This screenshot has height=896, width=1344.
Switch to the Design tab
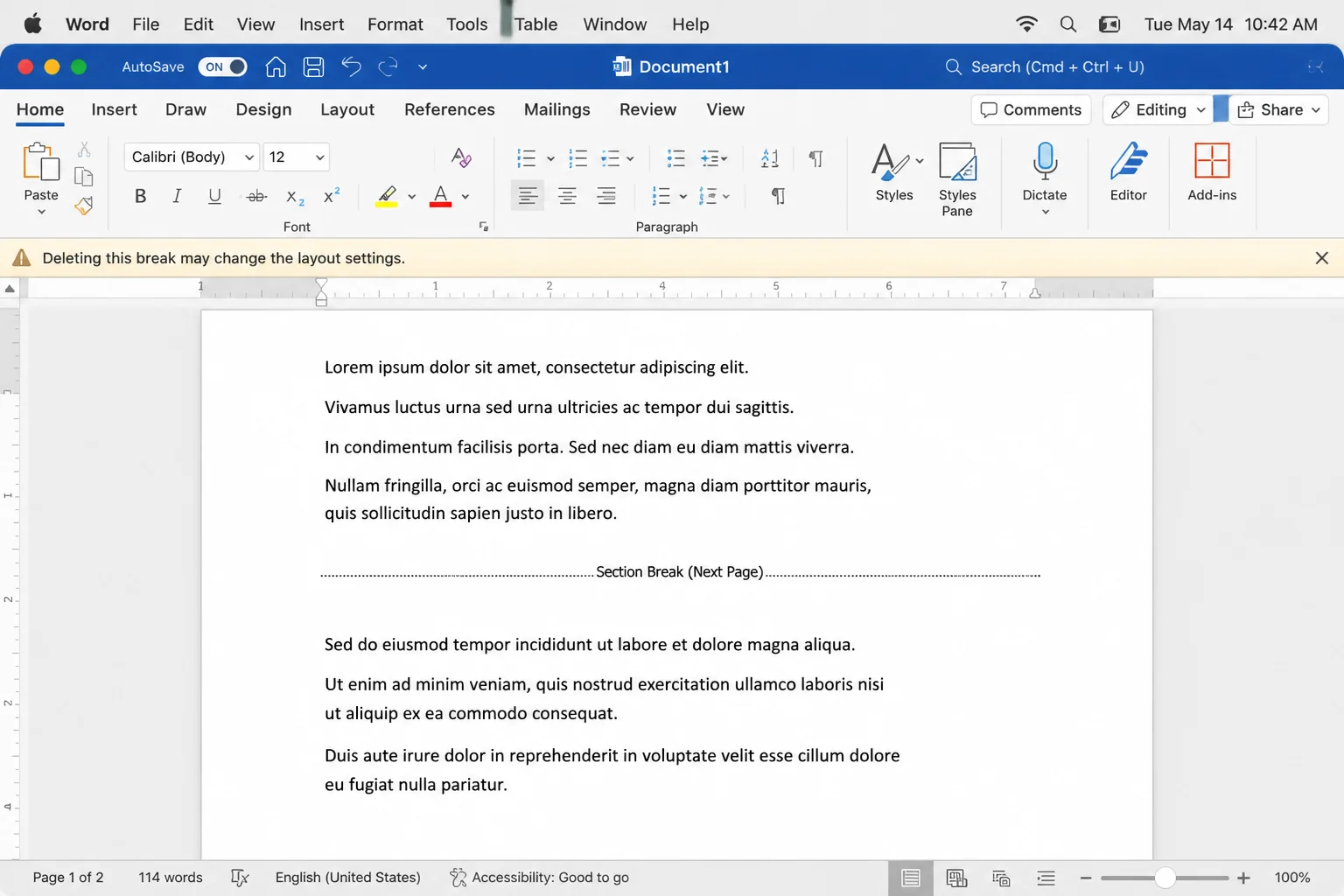click(x=263, y=109)
